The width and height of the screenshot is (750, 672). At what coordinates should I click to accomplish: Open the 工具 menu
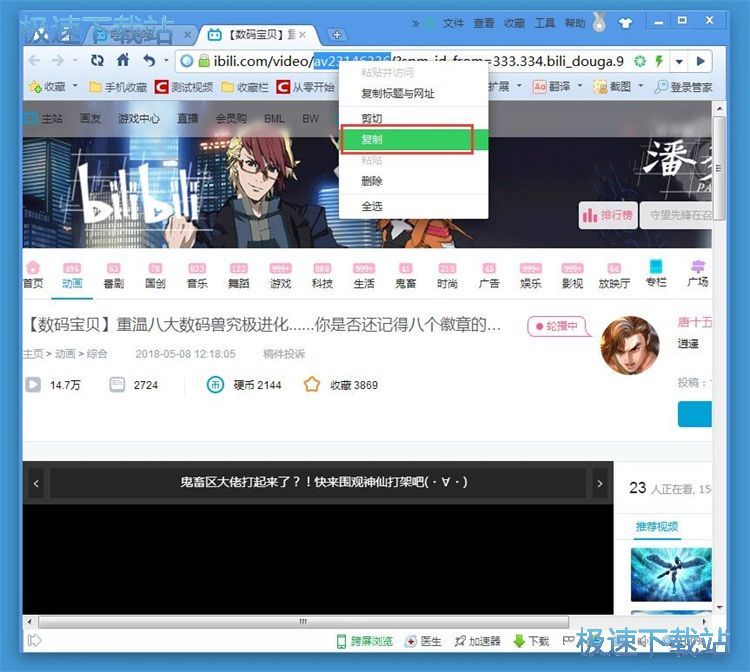(x=544, y=23)
